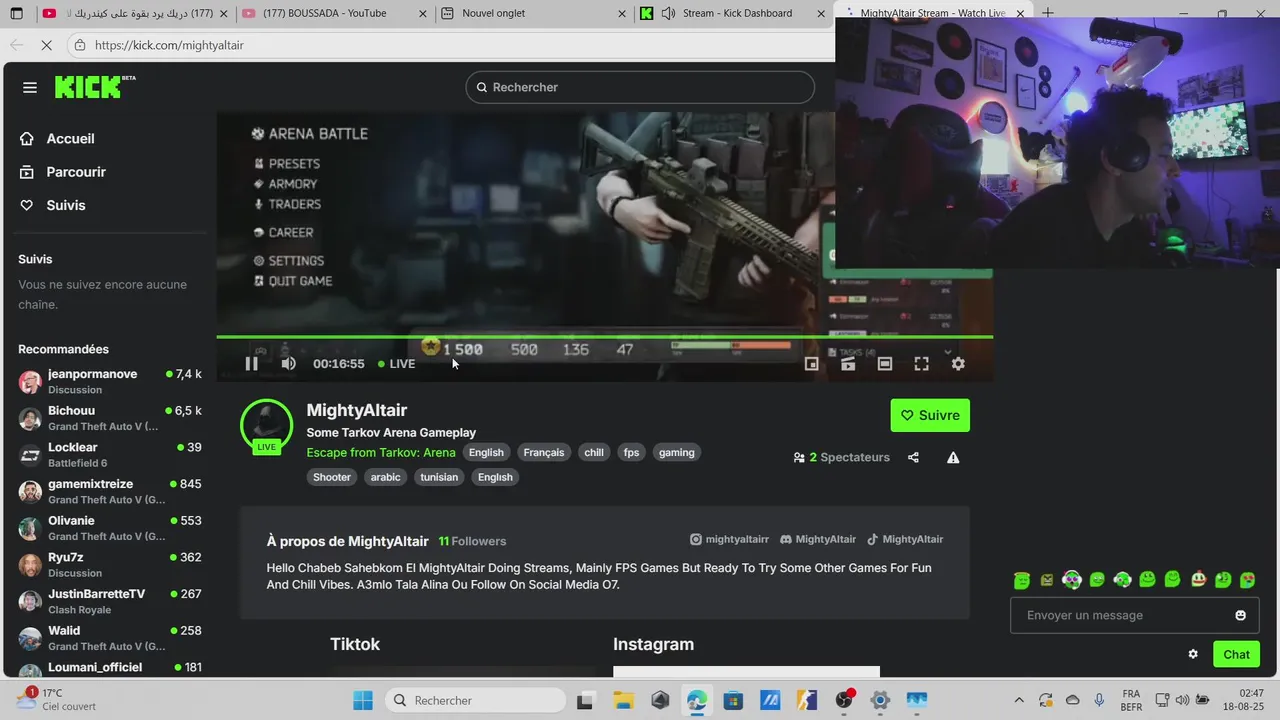Screen dimensions: 1280x720
Task: Follow MightyAltair with Suivre button
Action: pyautogui.click(x=930, y=415)
